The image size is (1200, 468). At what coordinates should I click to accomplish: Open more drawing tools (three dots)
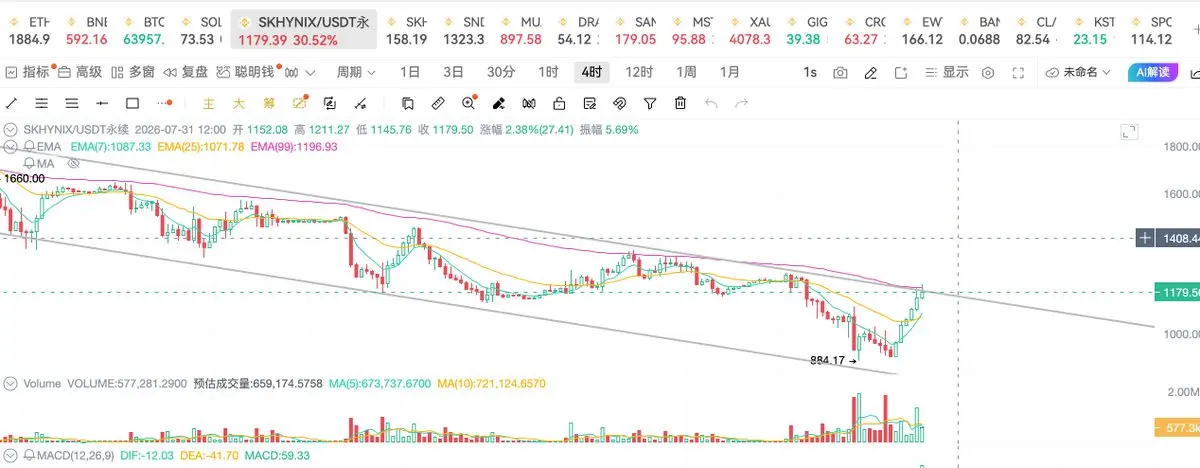pyautogui.click(x=164, y=103)
